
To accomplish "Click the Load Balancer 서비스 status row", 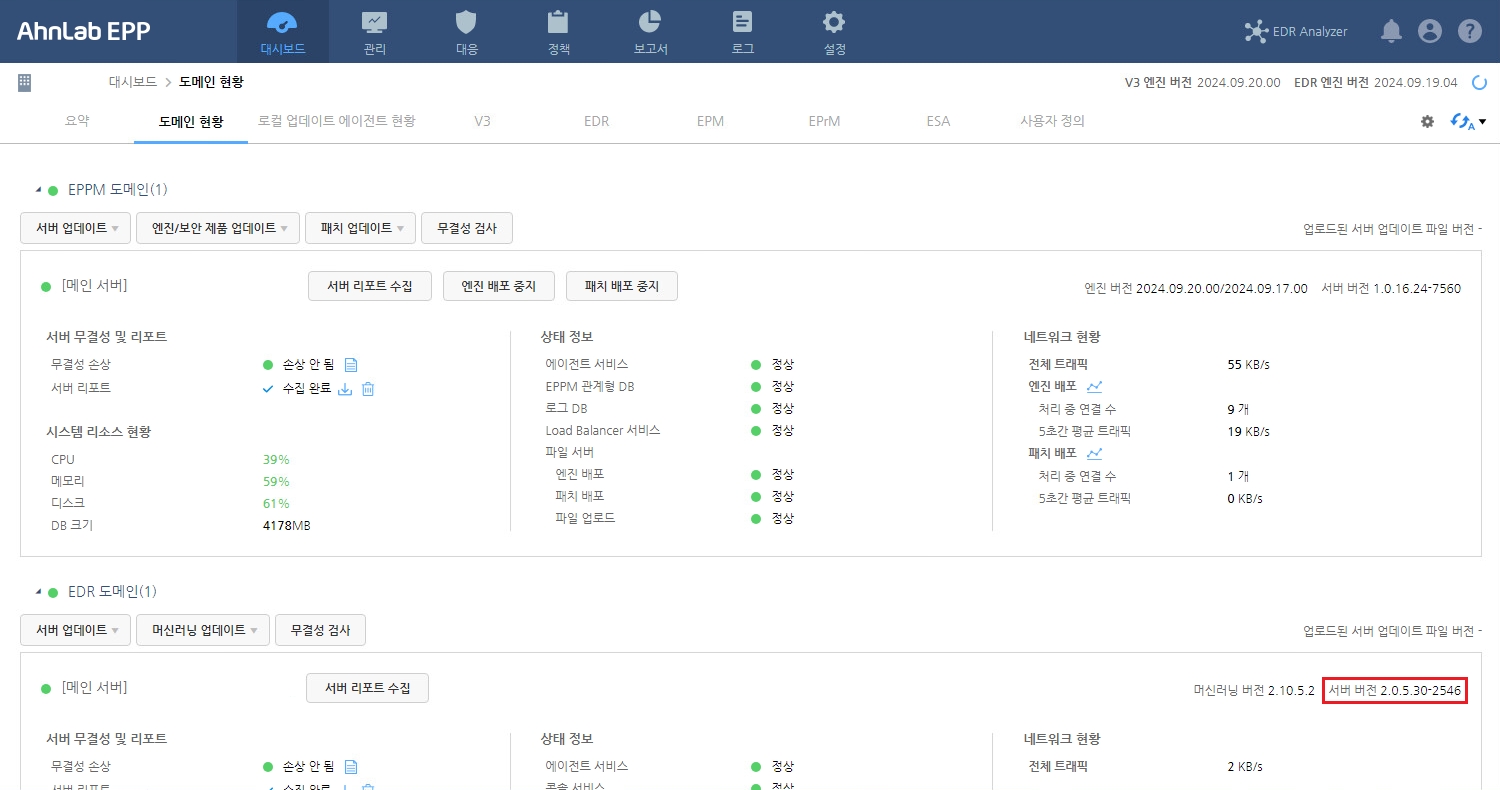I will [670, 430].
